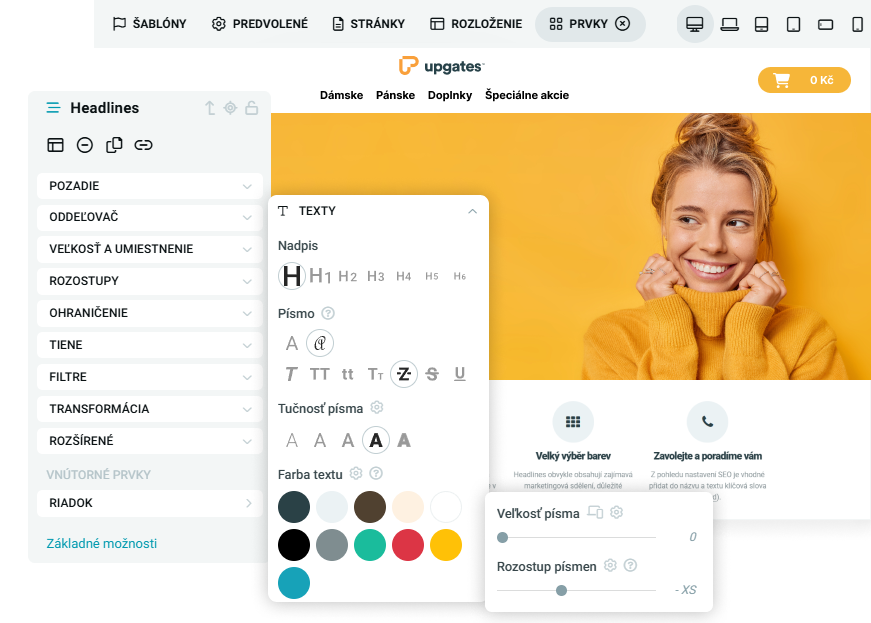This screenshot has height=623, width=871.
Task: Select the mobile phone preview icon
Action: [x=857, y=24]
